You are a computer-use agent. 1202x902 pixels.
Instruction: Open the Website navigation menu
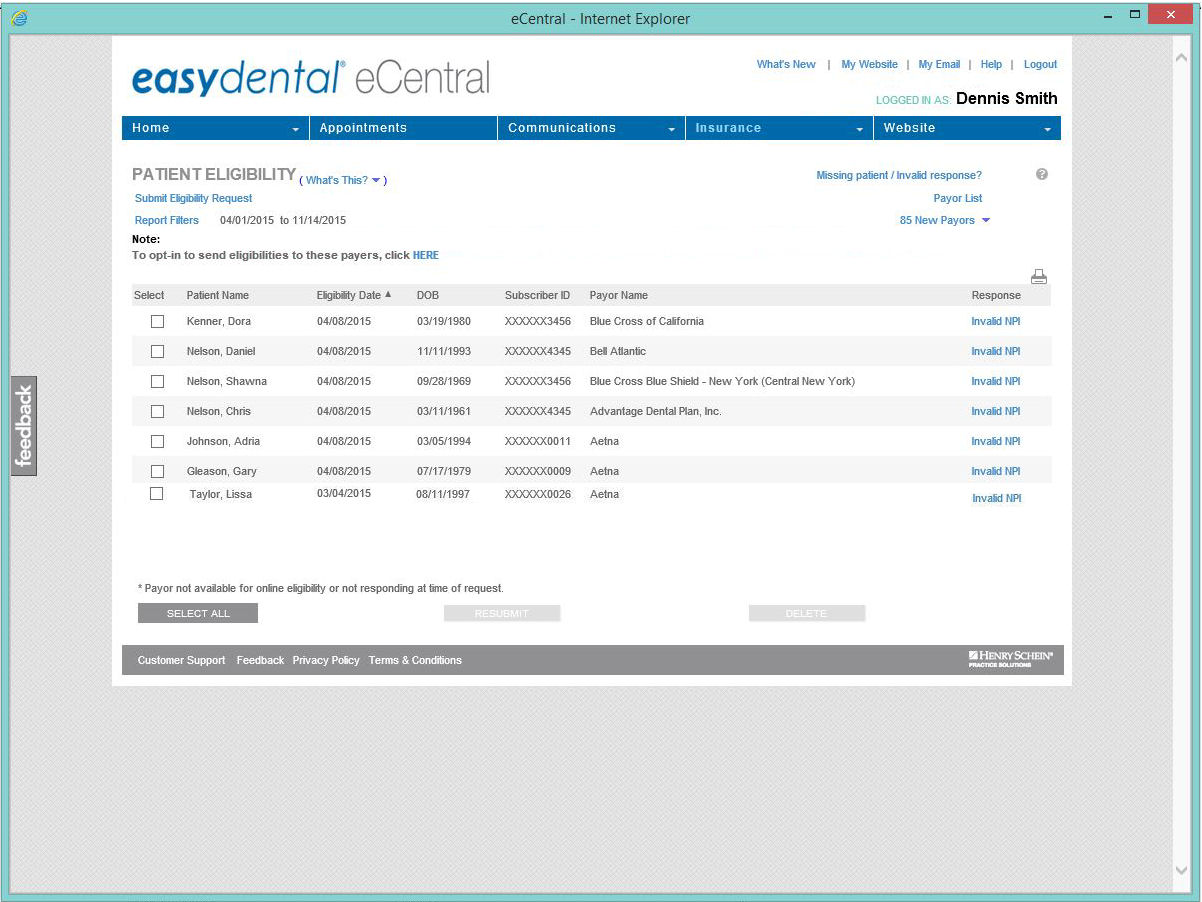[967, 128]
